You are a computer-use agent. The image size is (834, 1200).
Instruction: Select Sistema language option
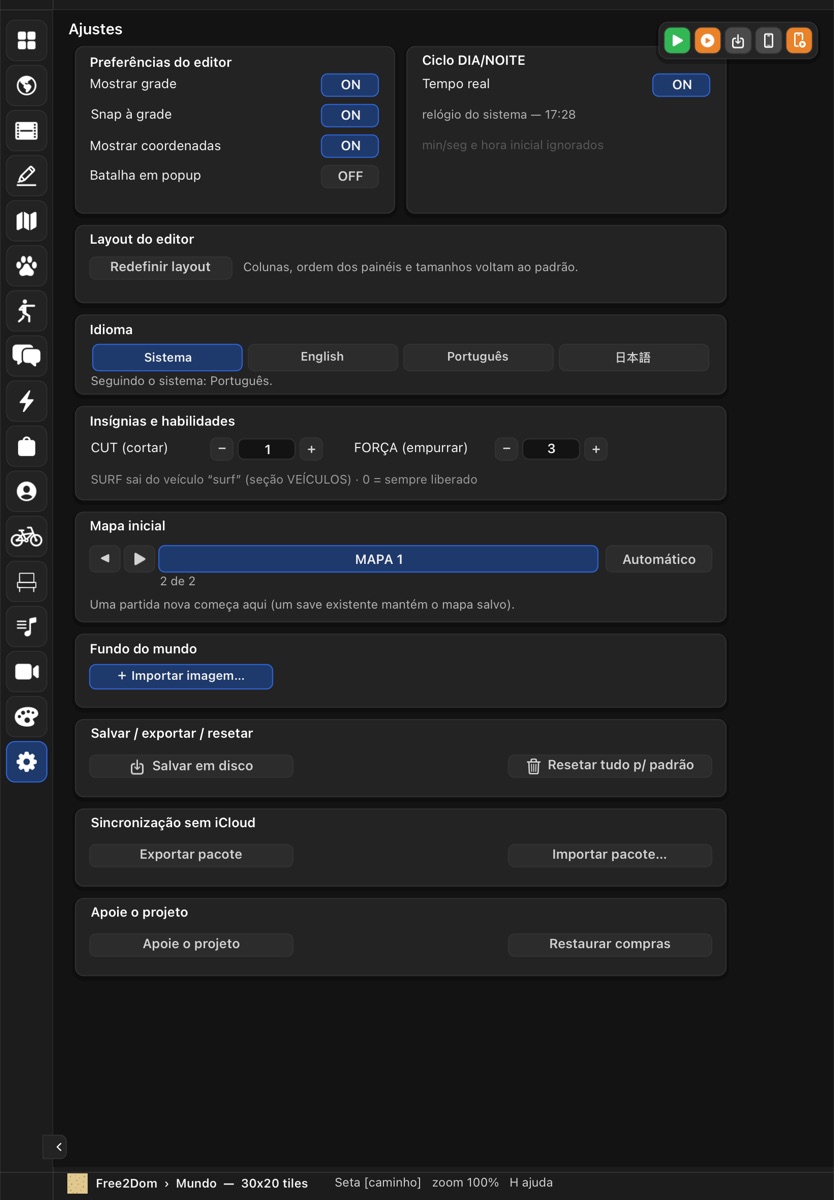(167, 357)
